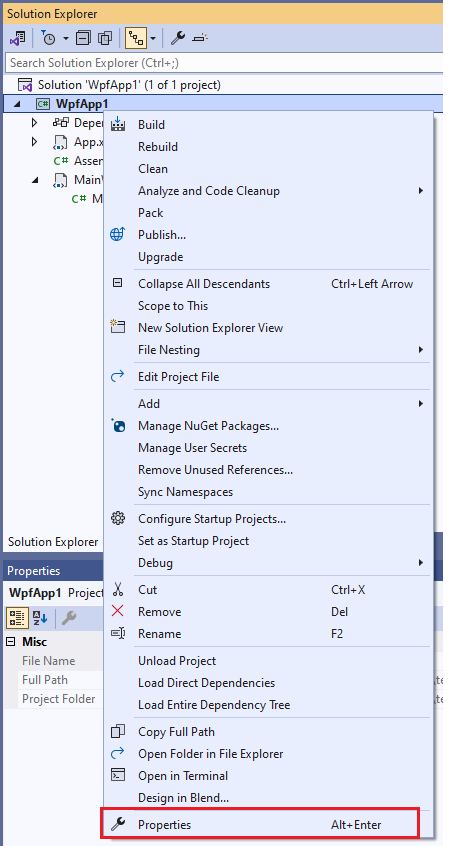Image resolution: width=452 pixels, height=846 pixels.
Task: Expand the Dependencies tree node
Action: point(35,123)
